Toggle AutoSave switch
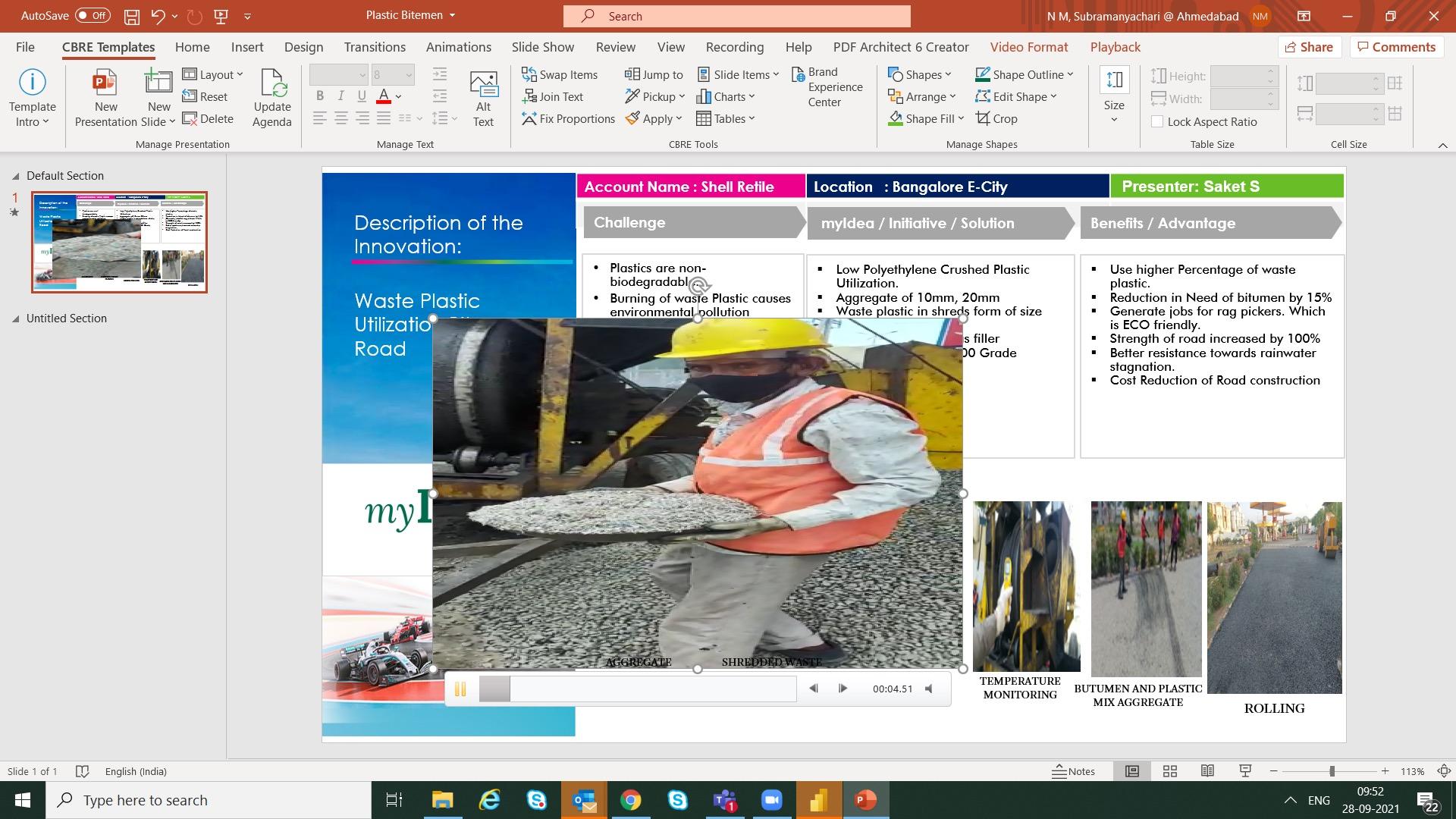Viewport: 1456px width, 819px height. point(93,16)
